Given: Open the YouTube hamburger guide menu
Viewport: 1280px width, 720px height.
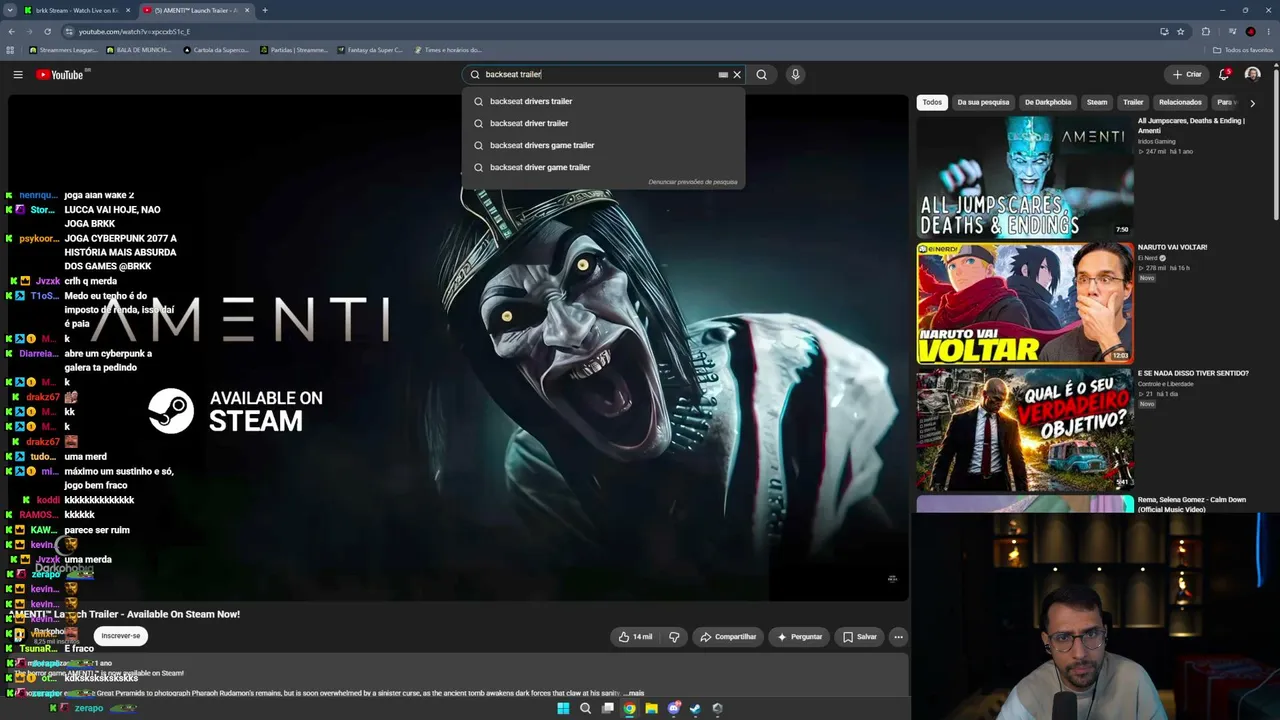Looking at the screenshot, I should coord(17,74).
